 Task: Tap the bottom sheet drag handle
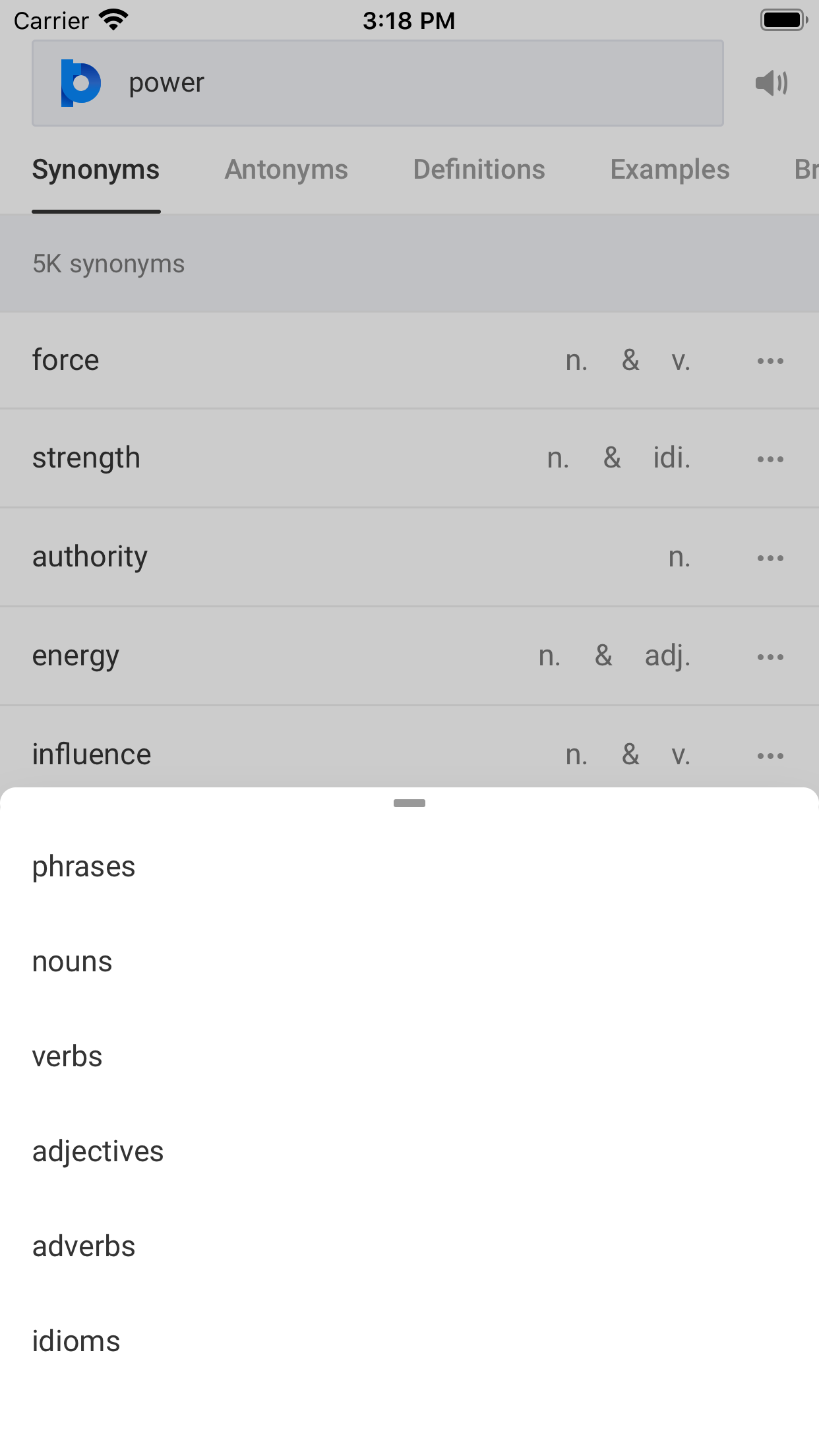coord(409,803)
